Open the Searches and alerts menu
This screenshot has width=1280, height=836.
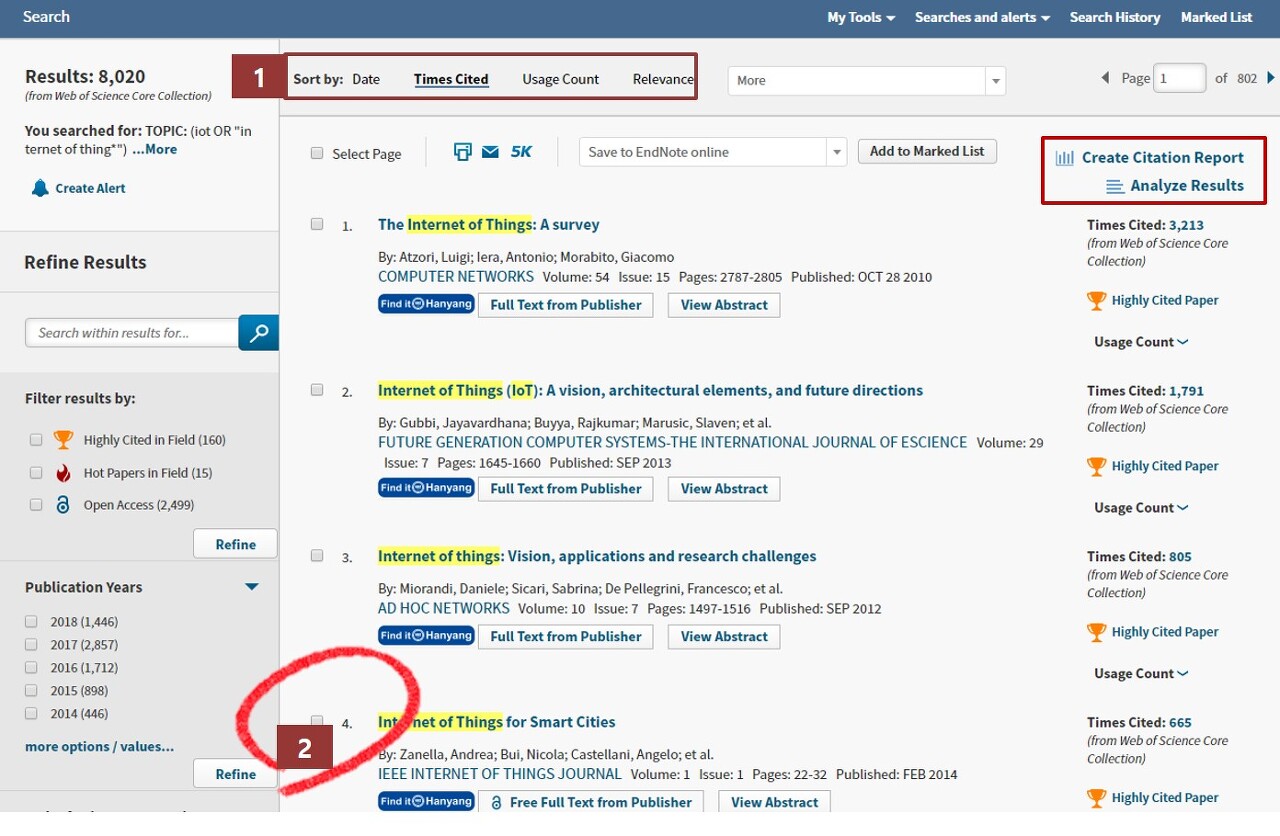coord(982,17)
